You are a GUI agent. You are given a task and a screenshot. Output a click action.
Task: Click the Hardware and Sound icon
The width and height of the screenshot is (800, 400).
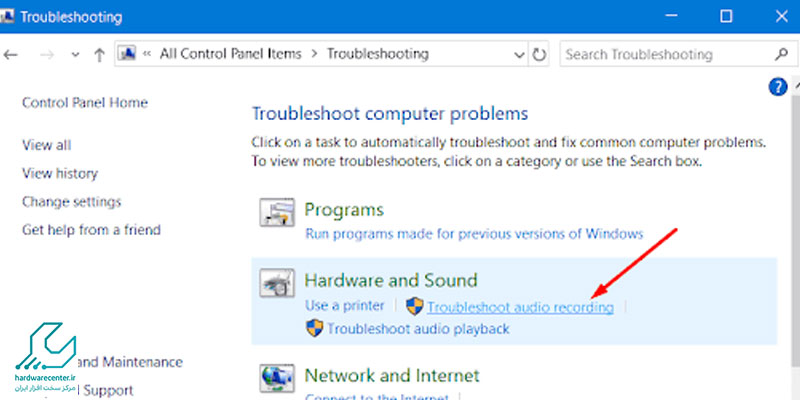(277, 283)
